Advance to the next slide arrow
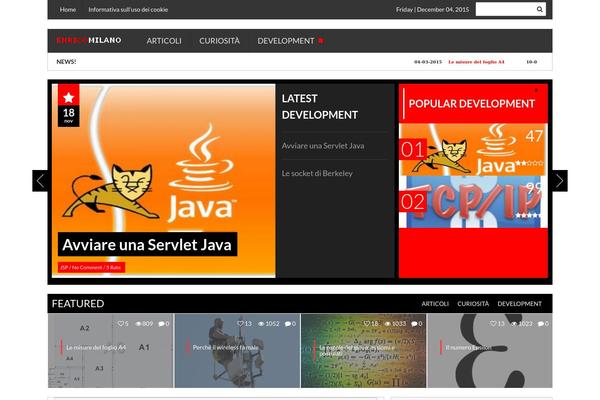 pos(560,181)
